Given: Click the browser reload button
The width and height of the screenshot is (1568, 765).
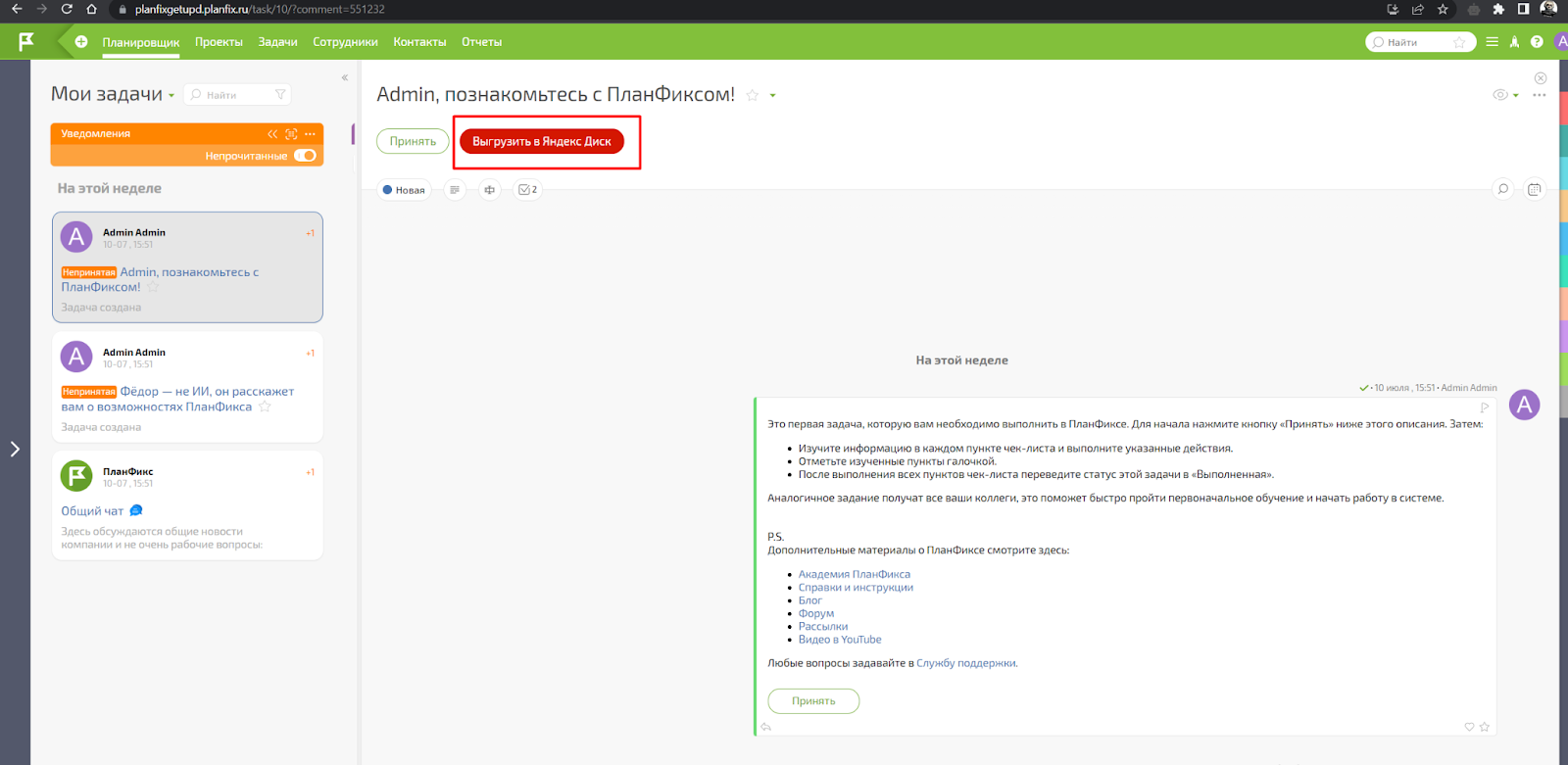Looking at the screenshot, I should click(x=67, y=9).
